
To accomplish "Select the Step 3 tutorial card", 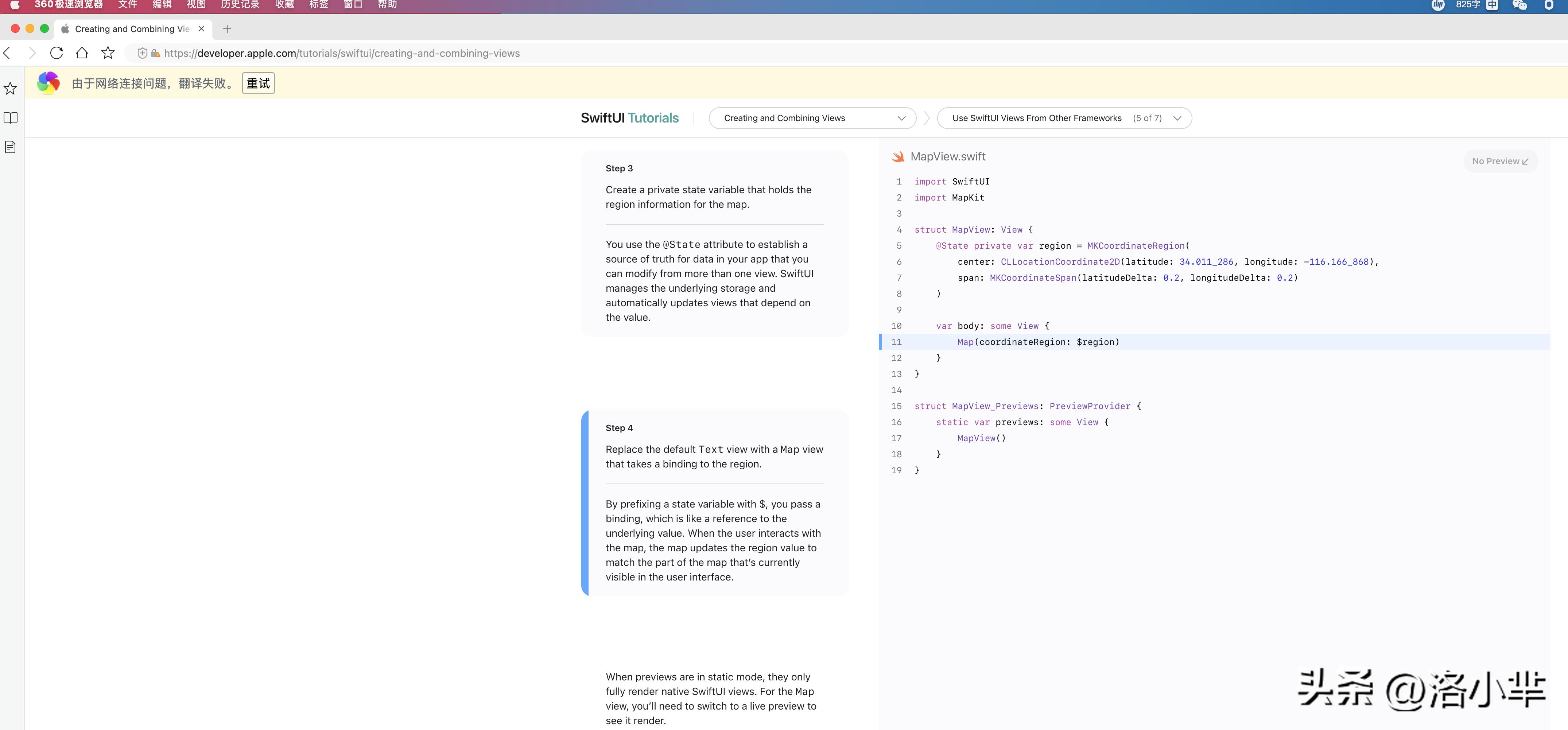I will pos(715,244).
